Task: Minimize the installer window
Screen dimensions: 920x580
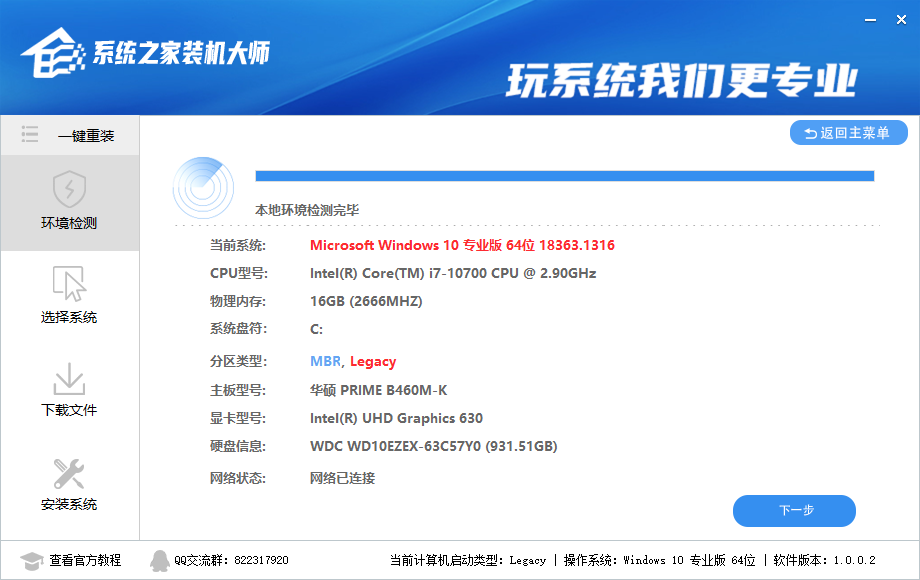Action: point(870,20)
